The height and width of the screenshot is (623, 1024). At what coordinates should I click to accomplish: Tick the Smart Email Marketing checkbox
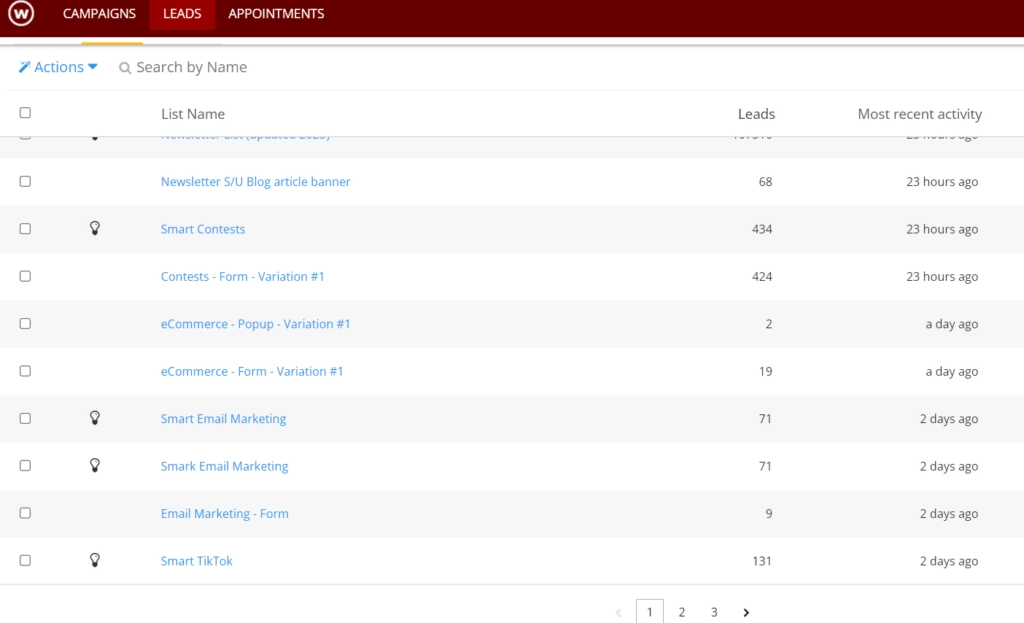25,418
